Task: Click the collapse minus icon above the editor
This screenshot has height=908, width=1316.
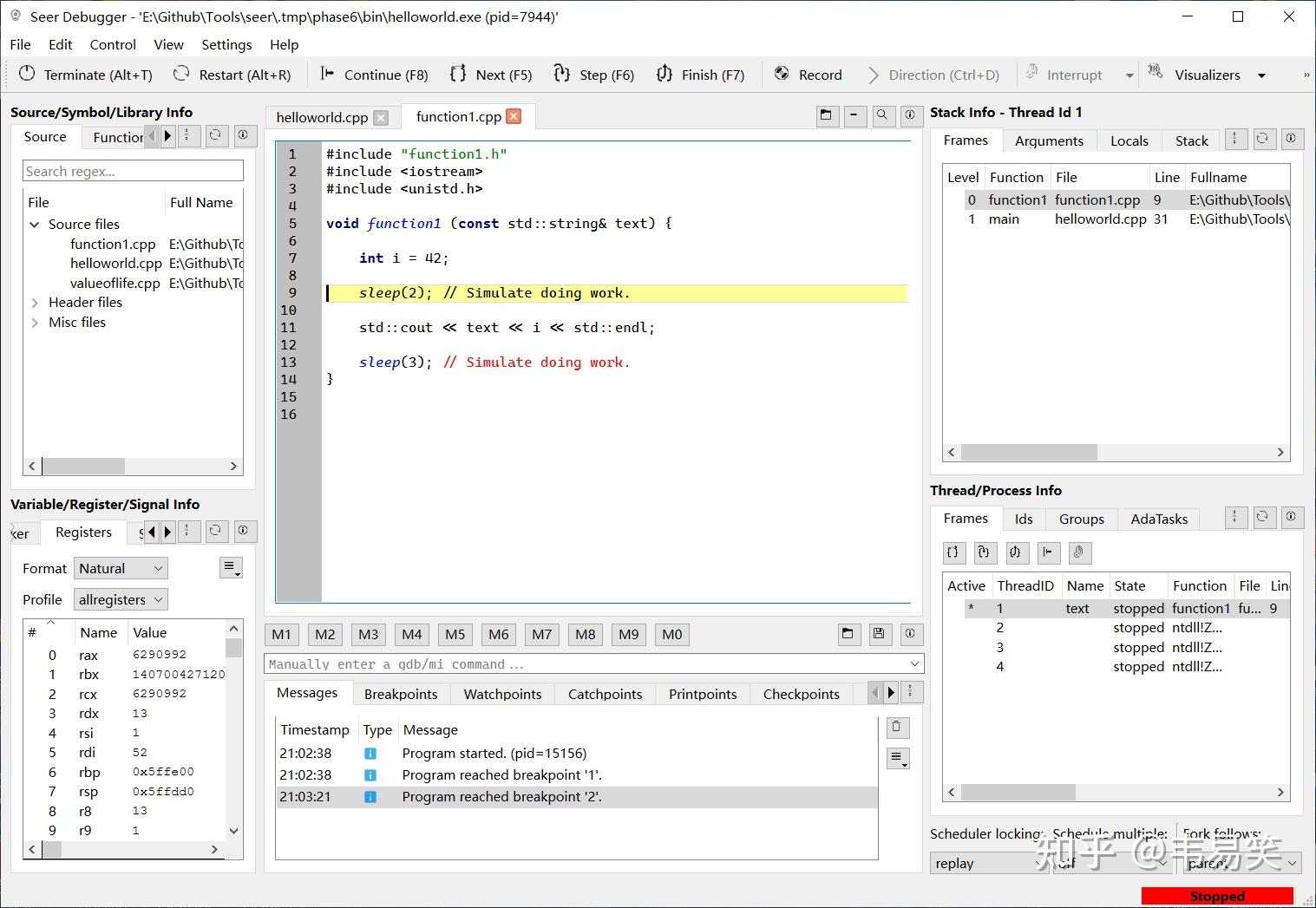Action: [x=854, y=115]
